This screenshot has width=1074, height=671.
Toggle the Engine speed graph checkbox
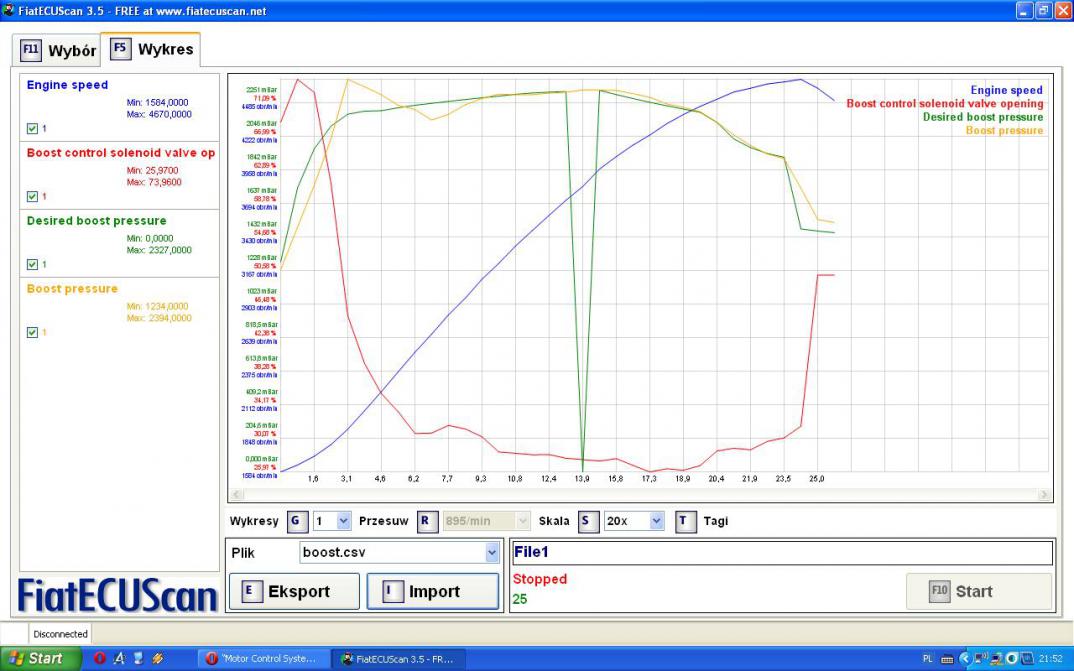pyautogui.click(x=32, y=128)
